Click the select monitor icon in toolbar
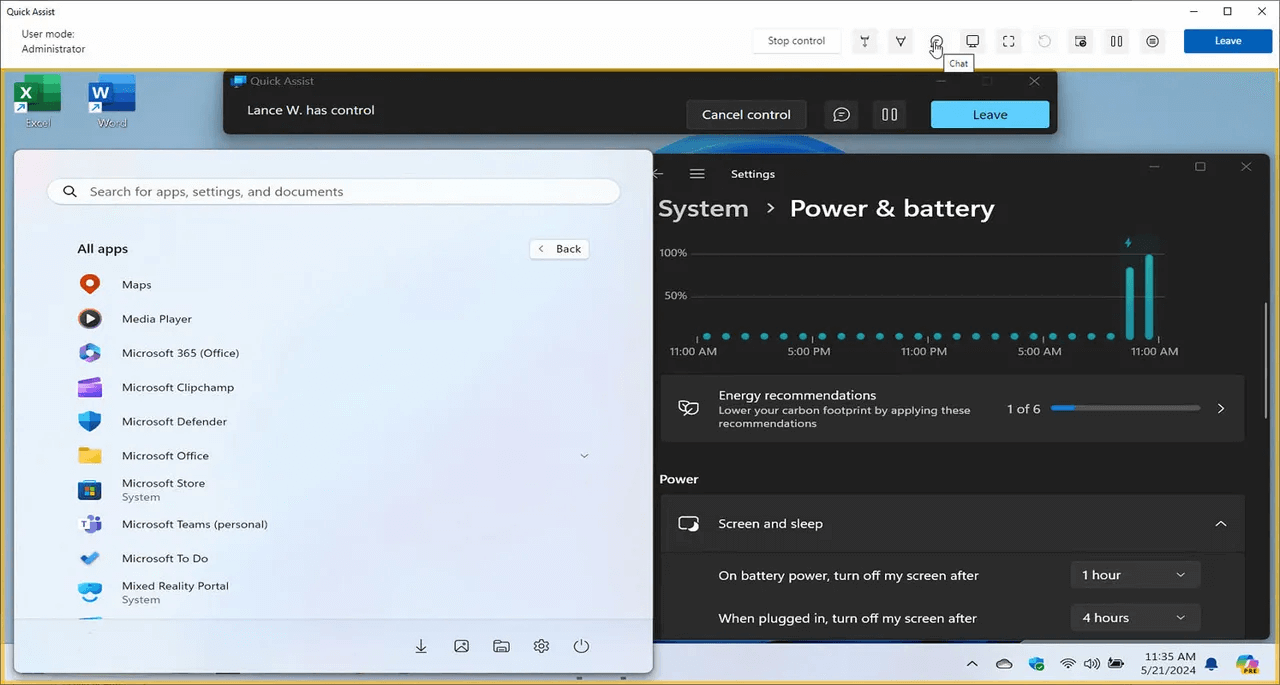Image resolution: width=1280 pixels, height=685 pixels. tap(972, 41)
